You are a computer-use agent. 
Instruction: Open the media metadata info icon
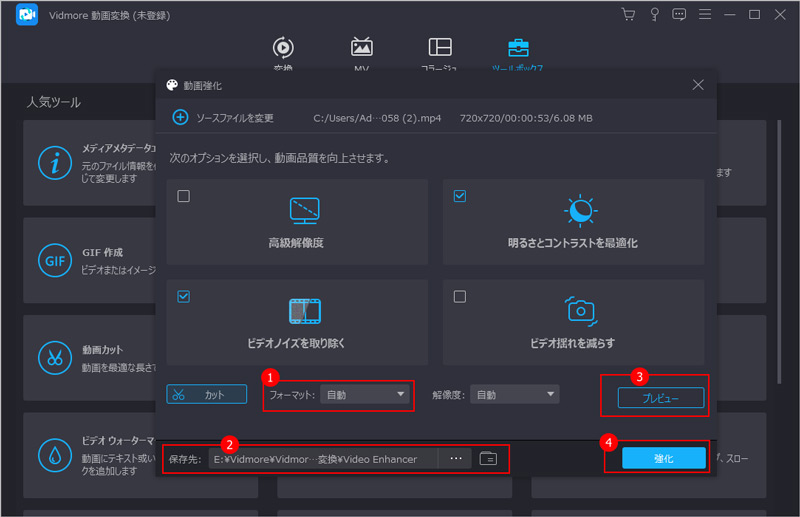[55, 163]
